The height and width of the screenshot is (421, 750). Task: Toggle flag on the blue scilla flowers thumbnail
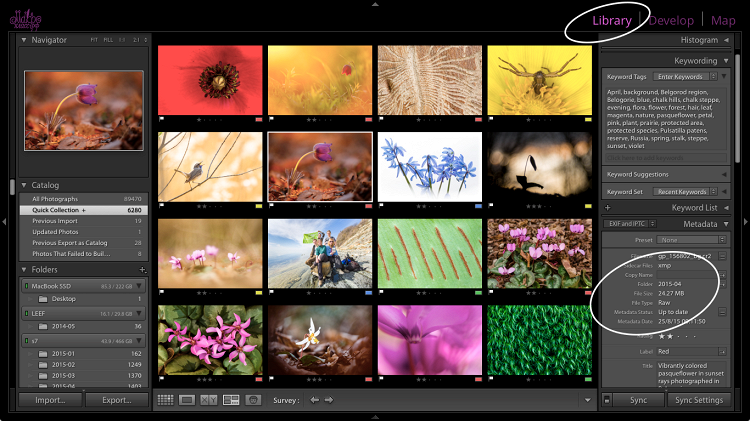pos(382,206)
